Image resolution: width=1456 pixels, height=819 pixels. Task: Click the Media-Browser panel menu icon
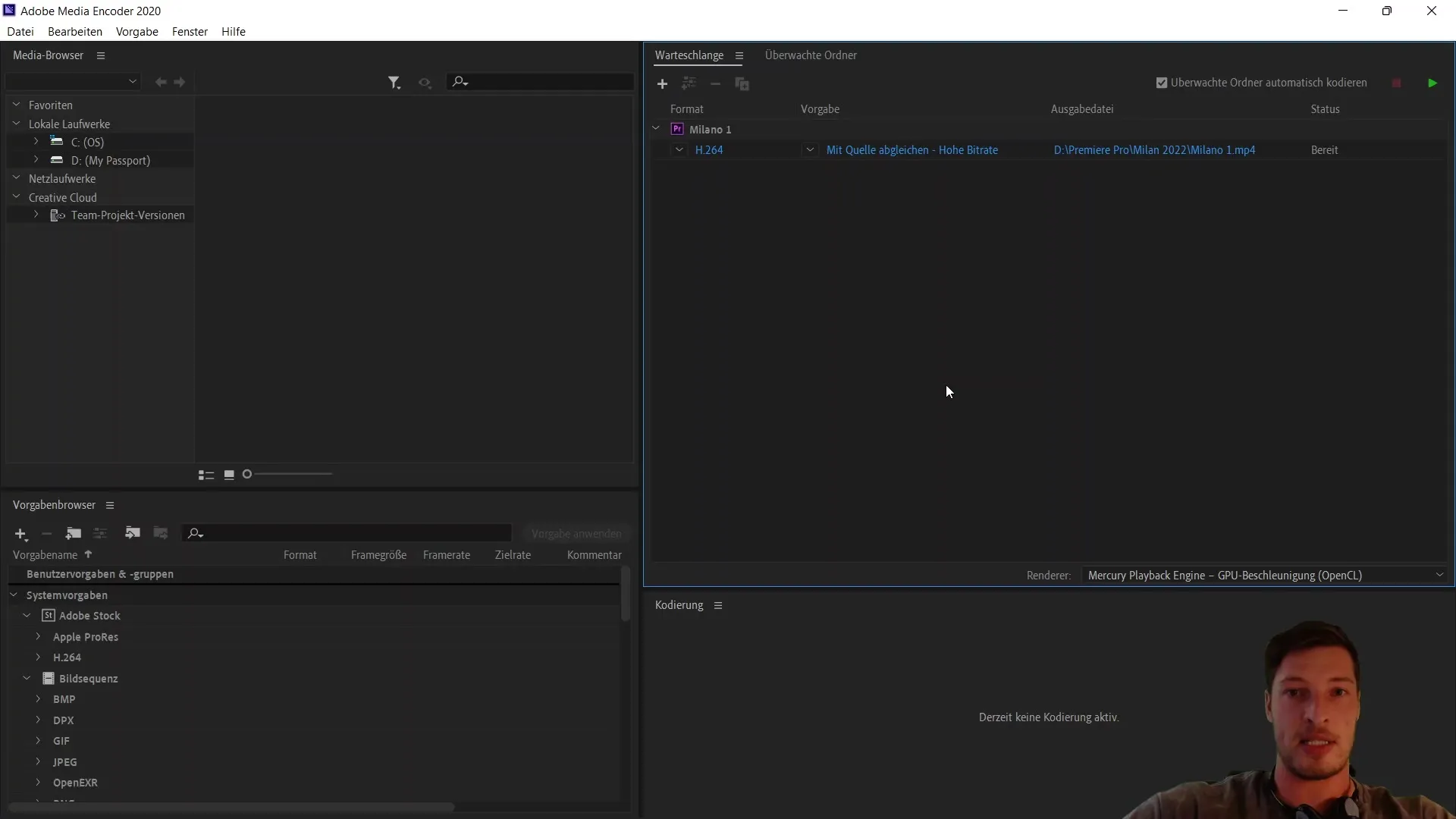point(101,55)
